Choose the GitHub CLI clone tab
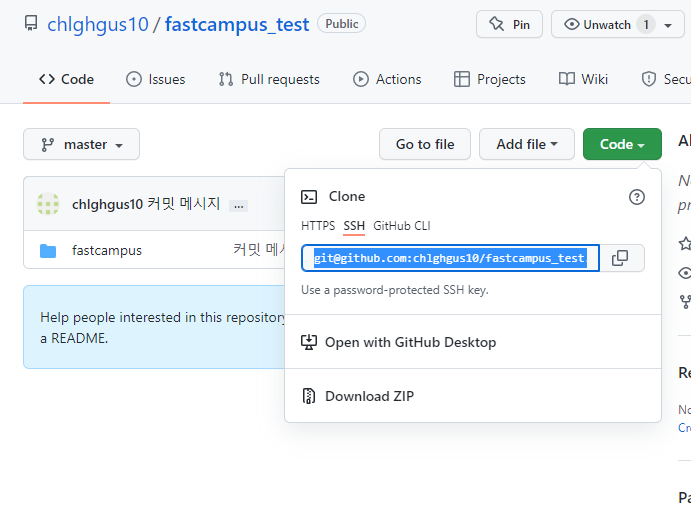Image resolution: width=691 pixels, height=506 pixels. click(x=401, y=226)
